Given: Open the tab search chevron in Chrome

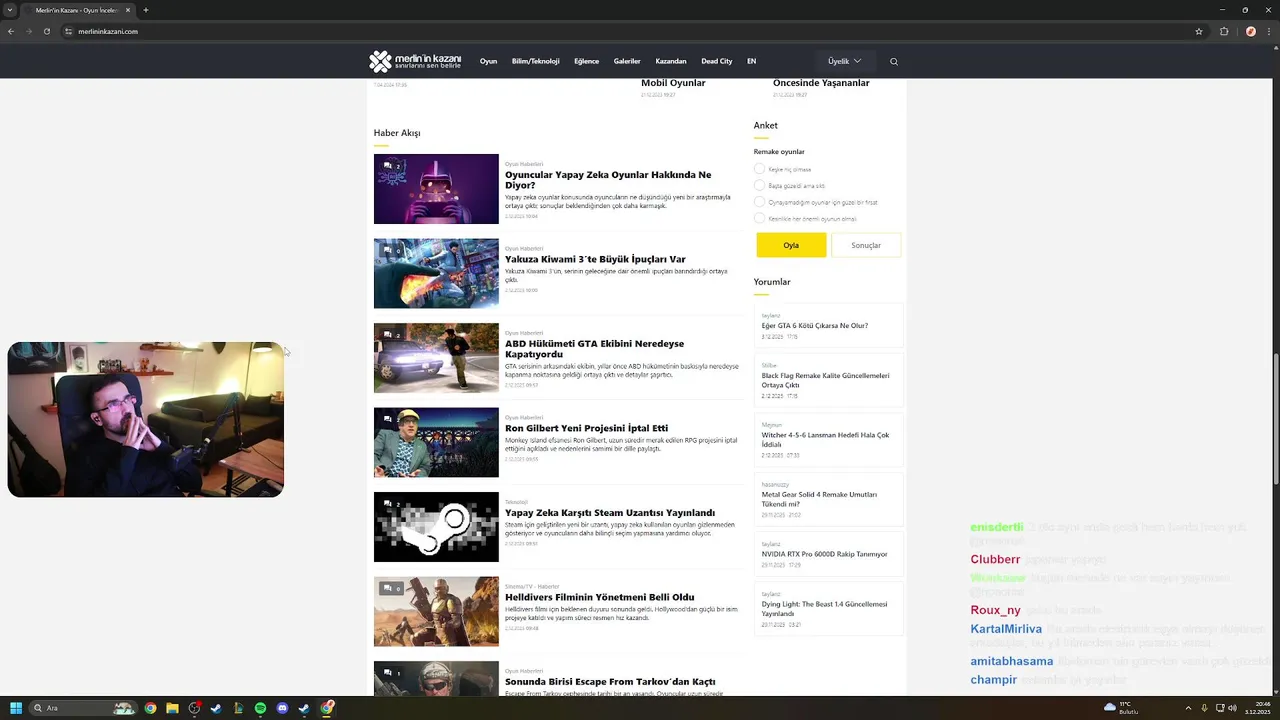Looking at the screenshot, I should 10,10.
